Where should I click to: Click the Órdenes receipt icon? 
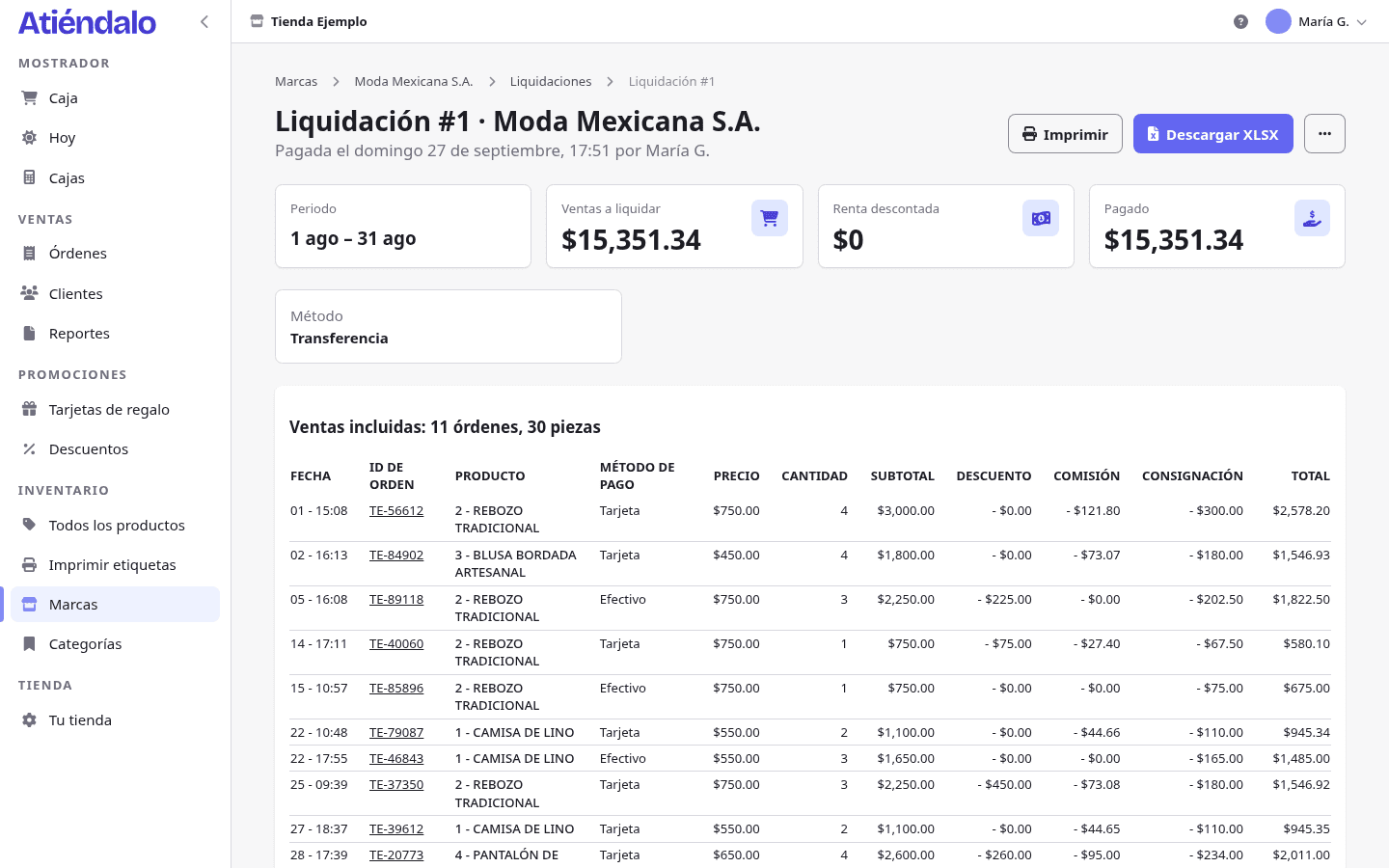tap(30, 253)
